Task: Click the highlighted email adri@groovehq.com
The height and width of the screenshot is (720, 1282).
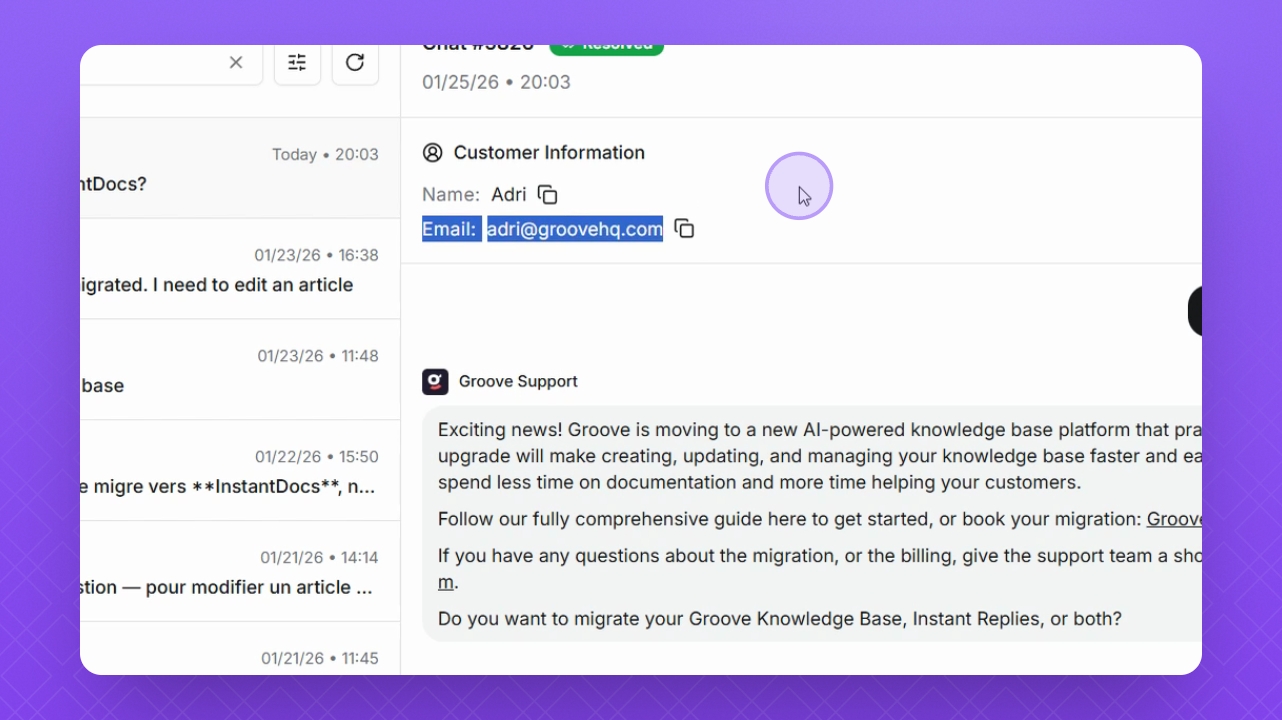Action: coord(575,229)
